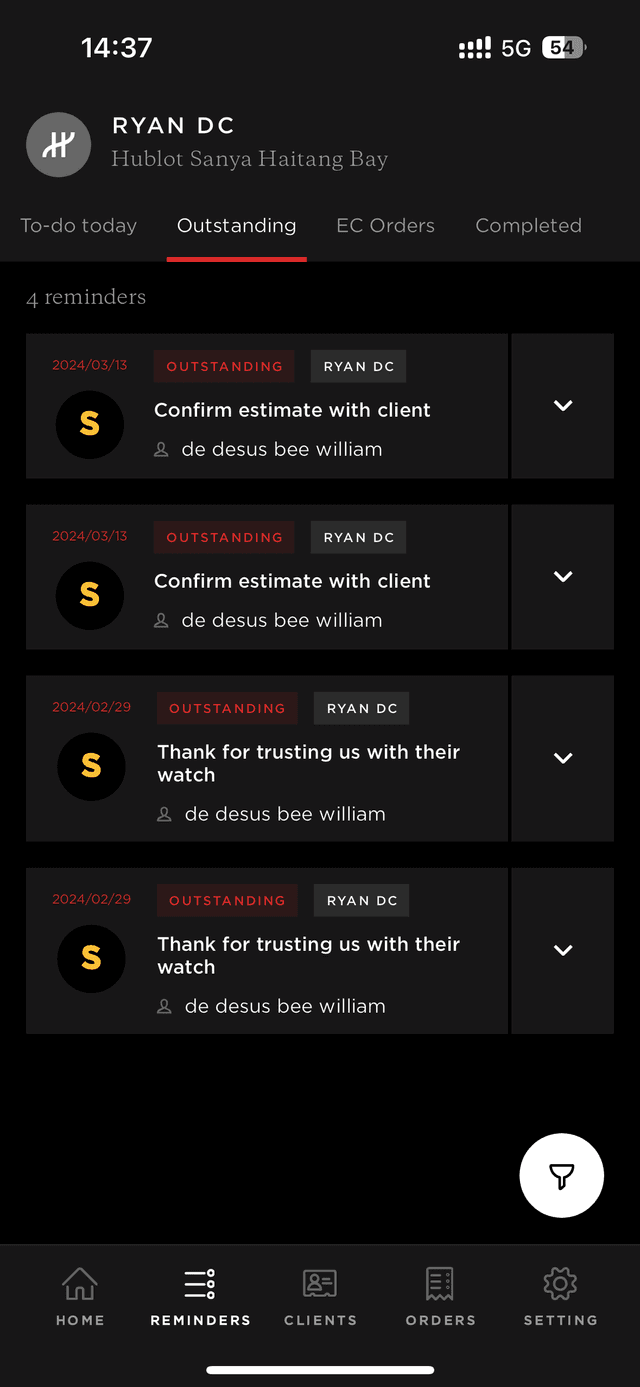The image size is (640, 1387).
Task: Open the filter funnel button
Action: (x=562, y=1176)
